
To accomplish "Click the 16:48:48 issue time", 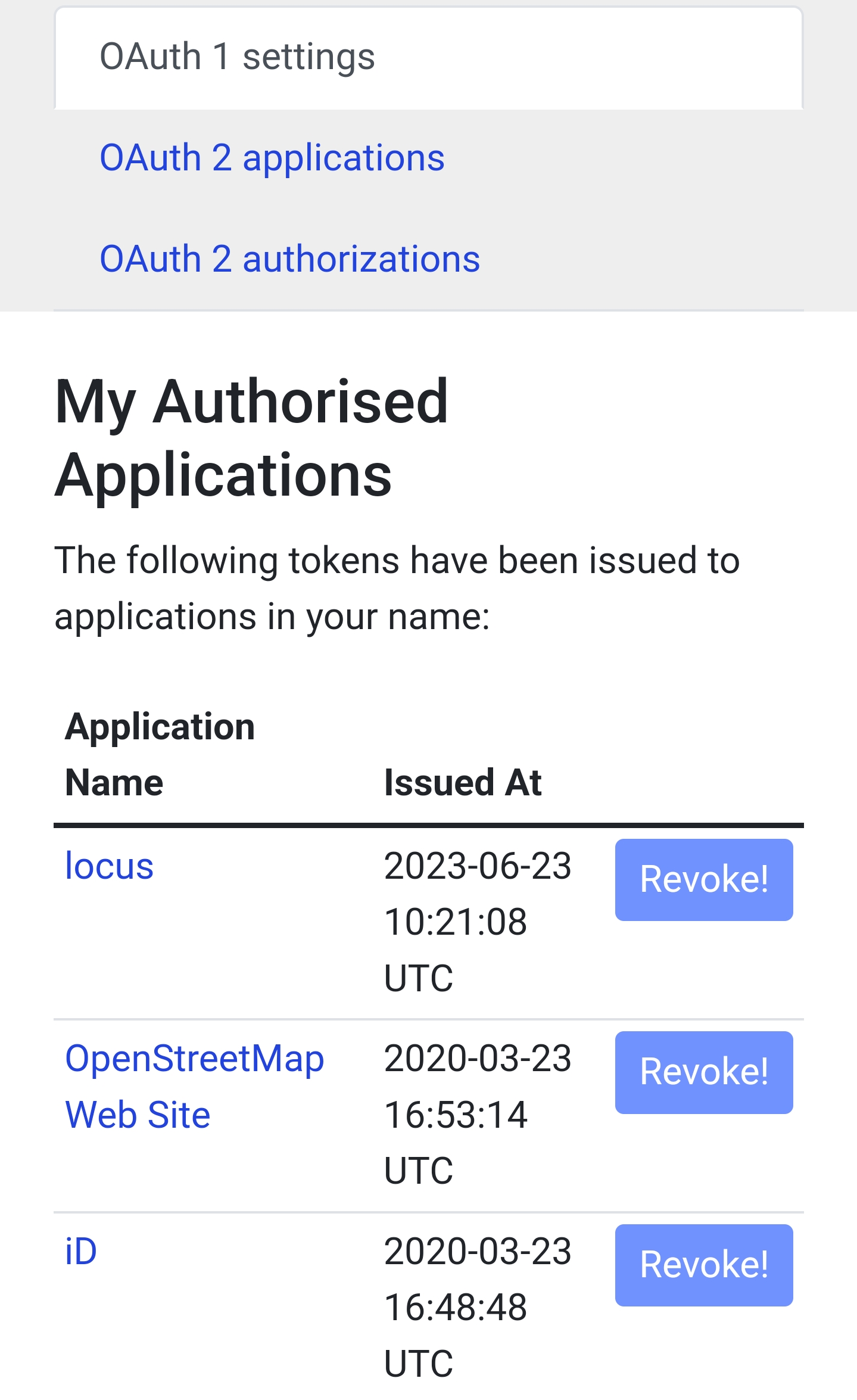I will pyautogui.click(x=456, y=1307).
